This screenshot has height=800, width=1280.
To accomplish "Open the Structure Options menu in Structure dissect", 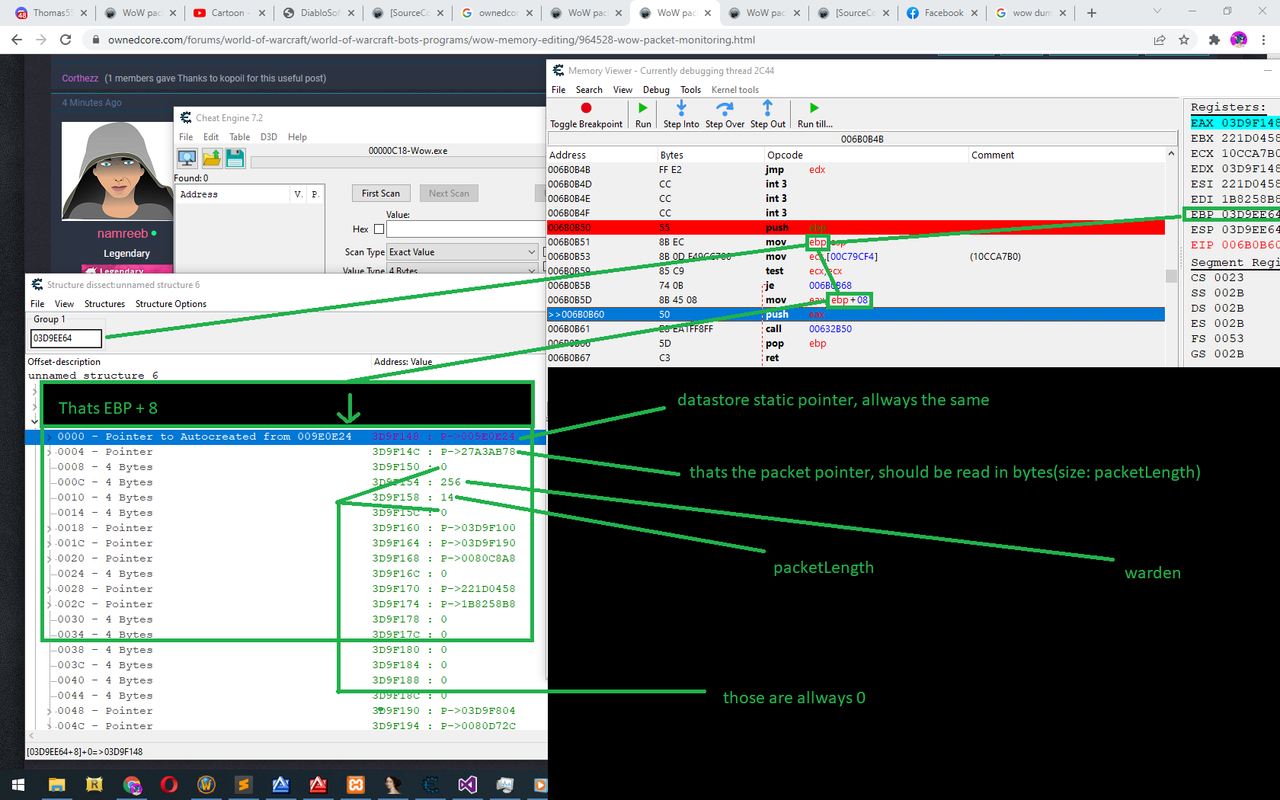I will tap(171, 304).
